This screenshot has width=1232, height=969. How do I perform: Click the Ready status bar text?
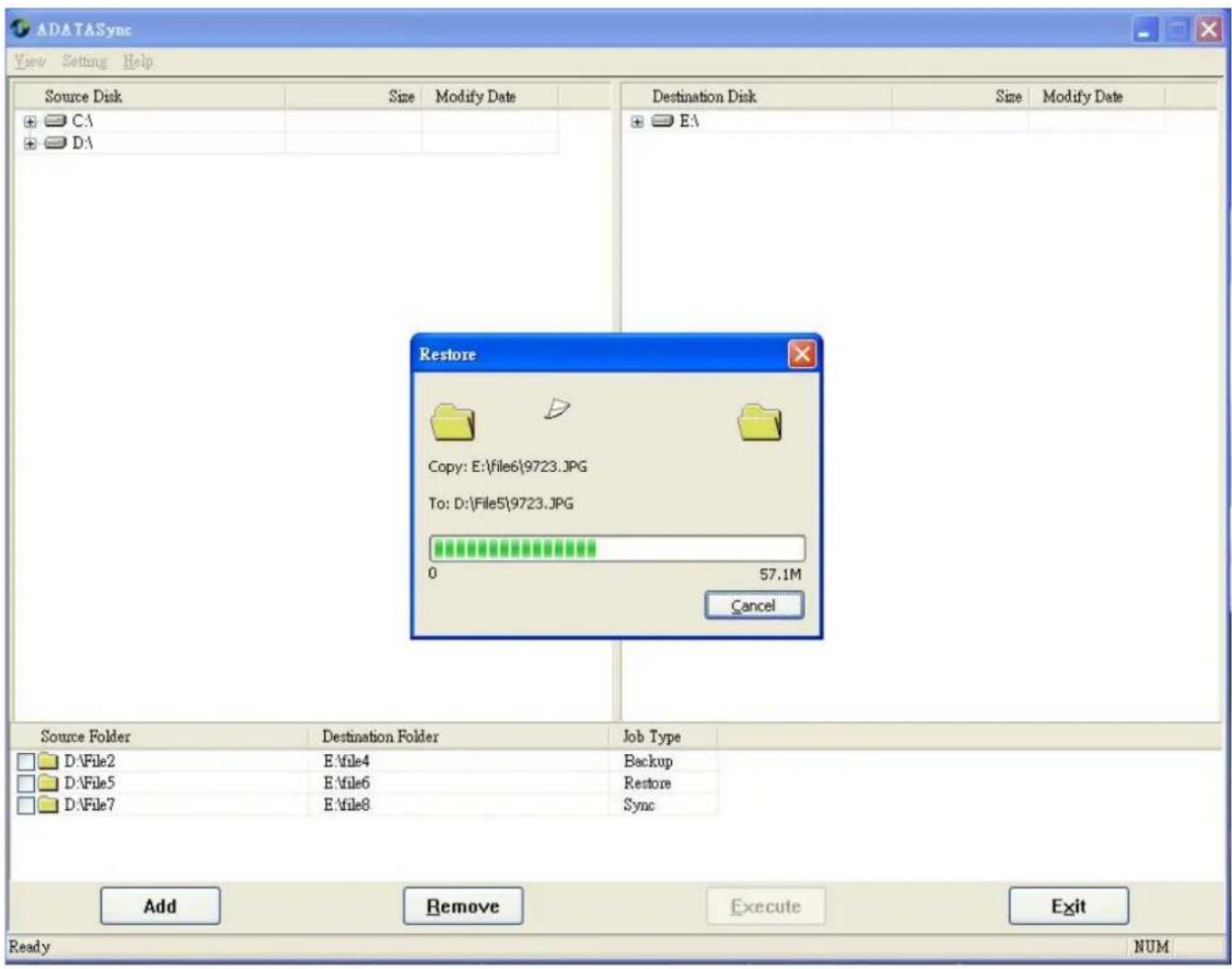pos(29,947)
